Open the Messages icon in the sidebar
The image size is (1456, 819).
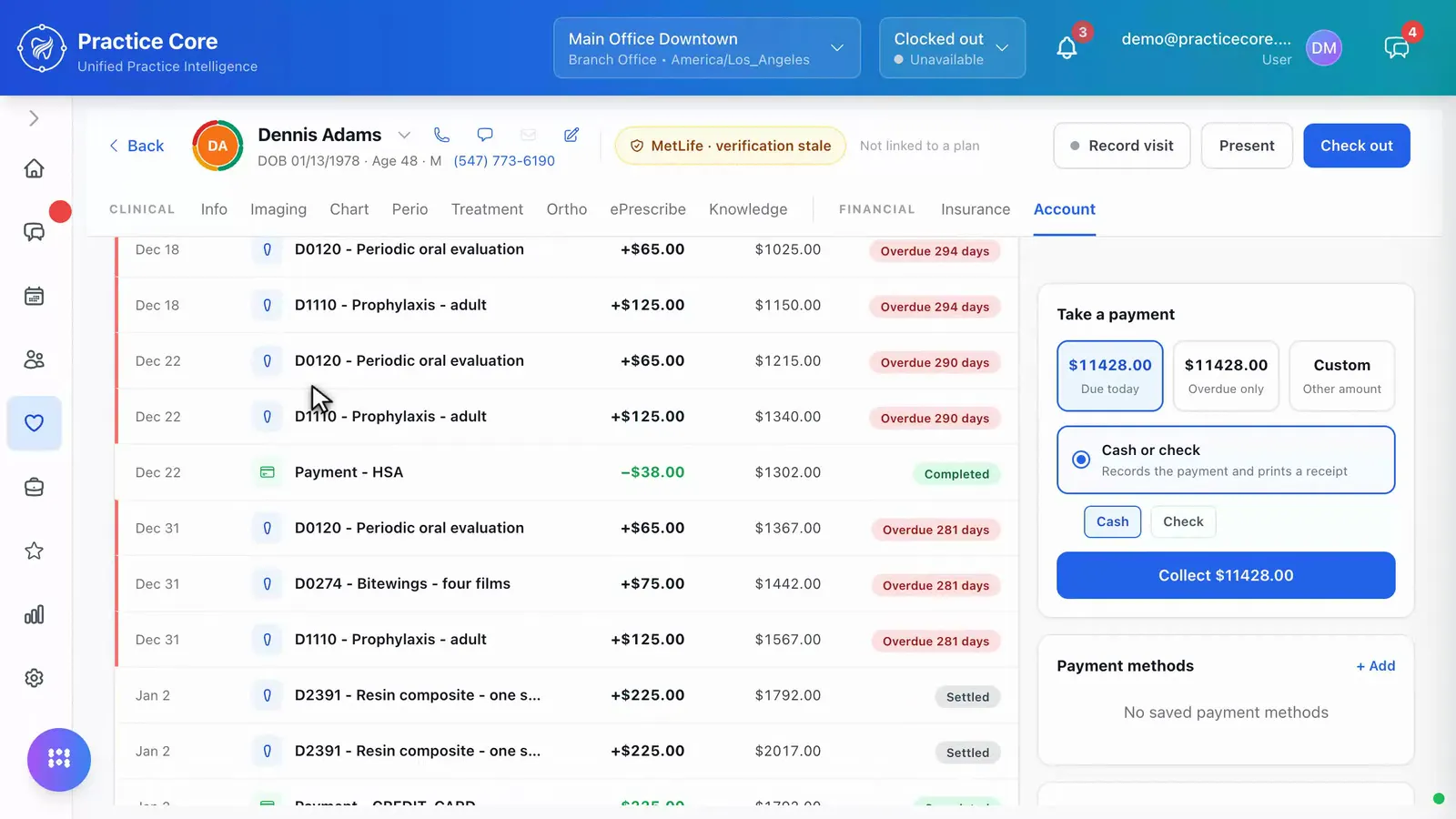tap(34, 232)
